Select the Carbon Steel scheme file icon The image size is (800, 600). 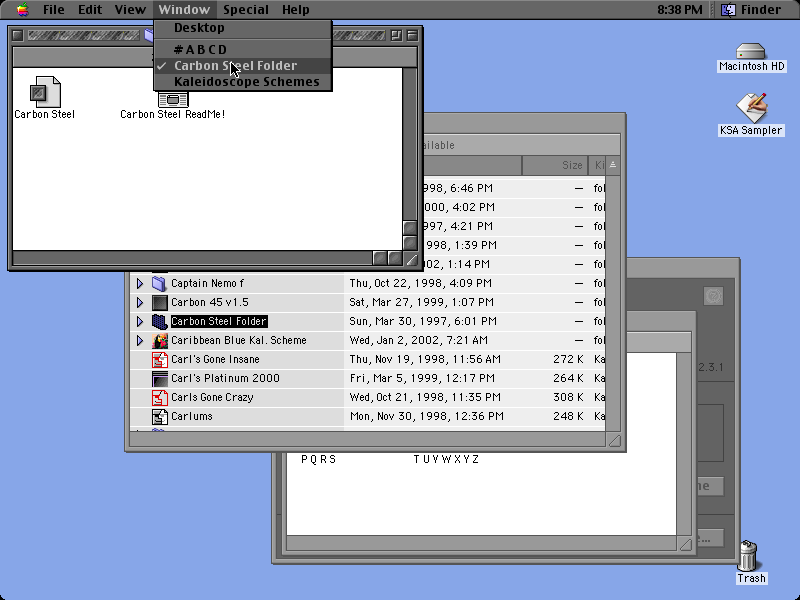tap(45, 91)
